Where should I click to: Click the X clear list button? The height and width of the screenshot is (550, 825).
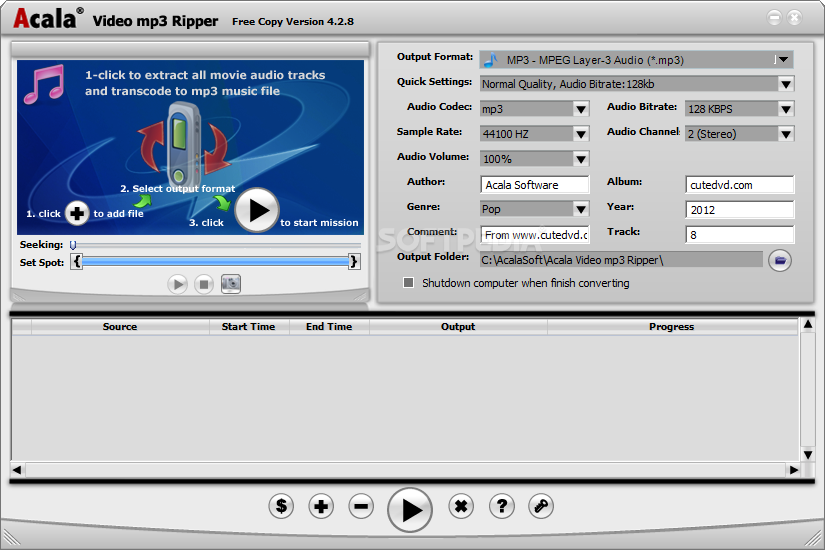coord(461,506)
